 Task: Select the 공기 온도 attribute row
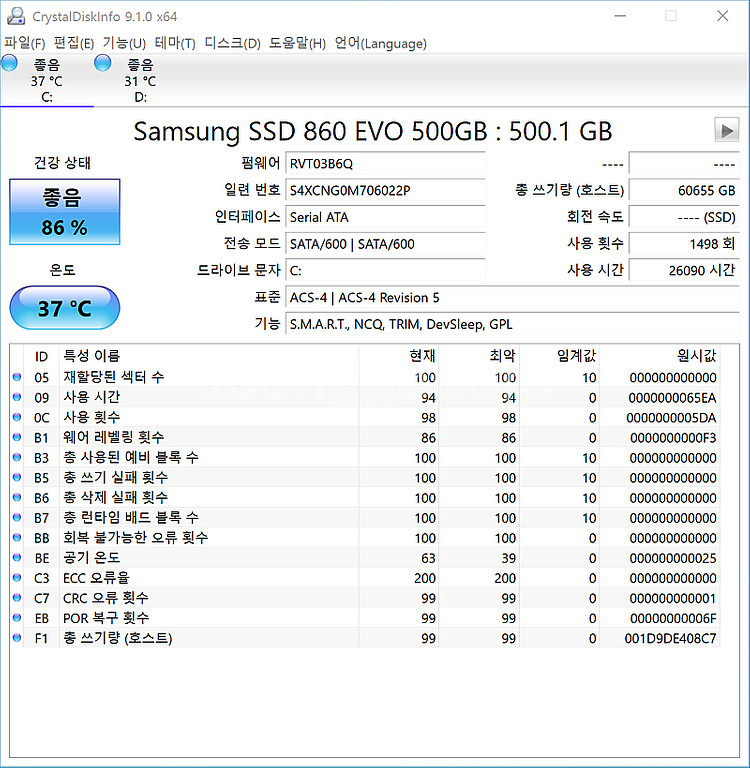click(364, 557)
